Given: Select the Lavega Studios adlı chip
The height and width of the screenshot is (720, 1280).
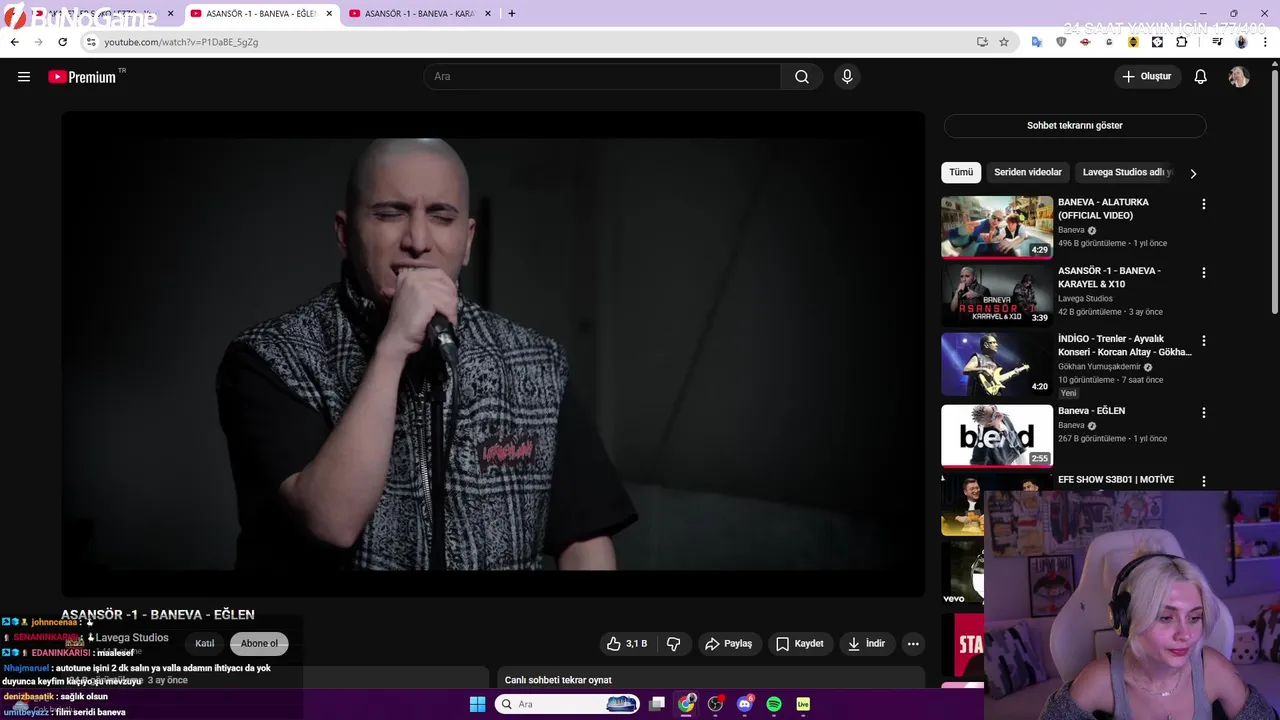Looking at the screenshot, I should [1127, 172].
